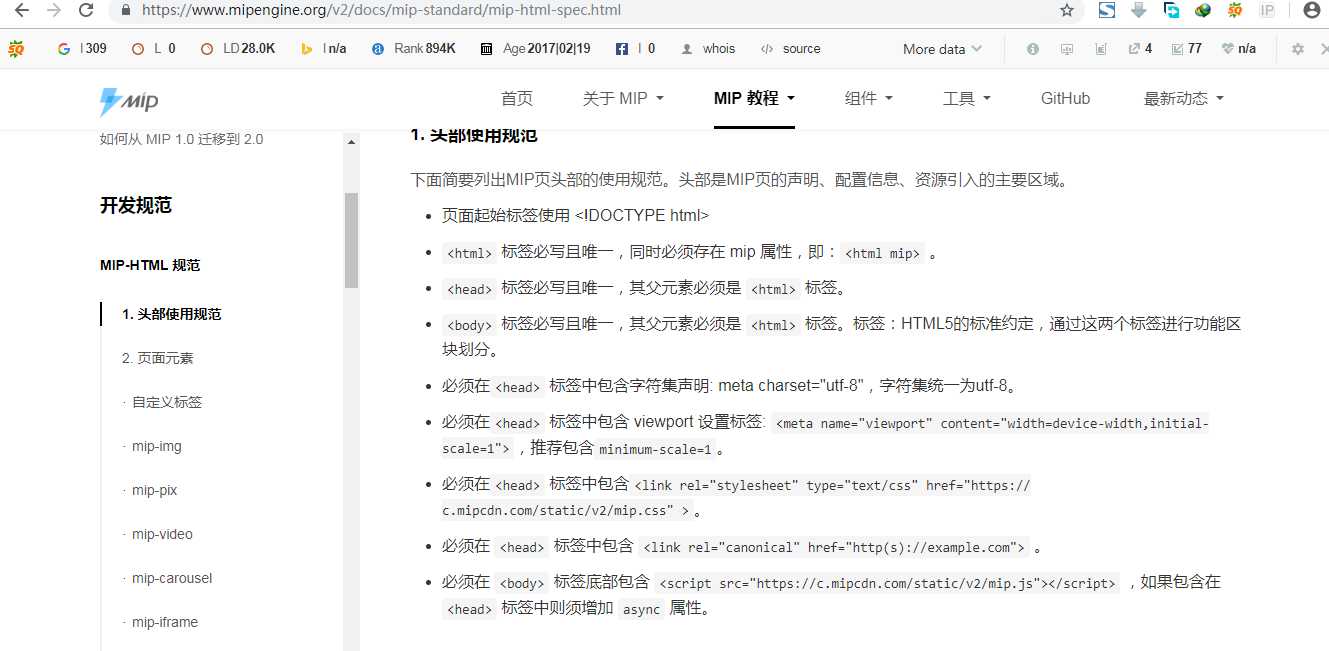Click the sidebar scrollbar thumb
Viewport: 1329px width, 651px height.
coord(351,240)
